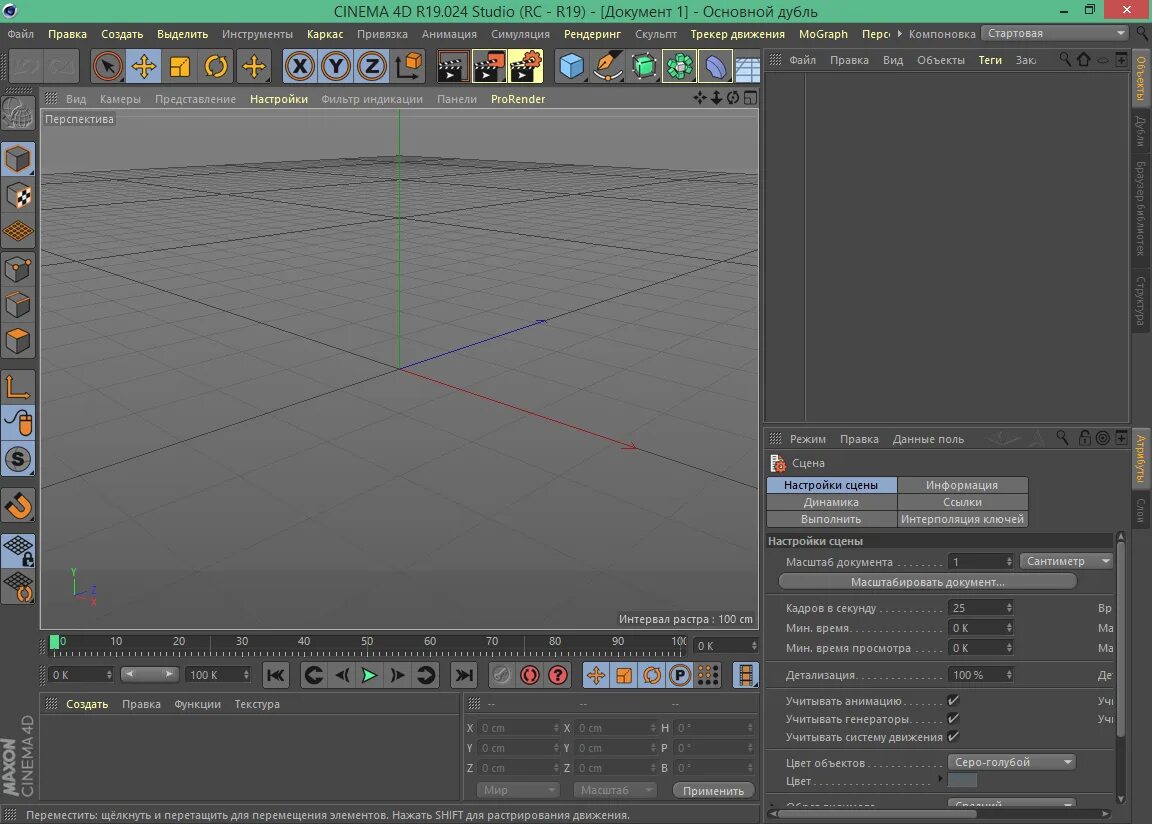Toggle Y axis lock

(336, 67)
